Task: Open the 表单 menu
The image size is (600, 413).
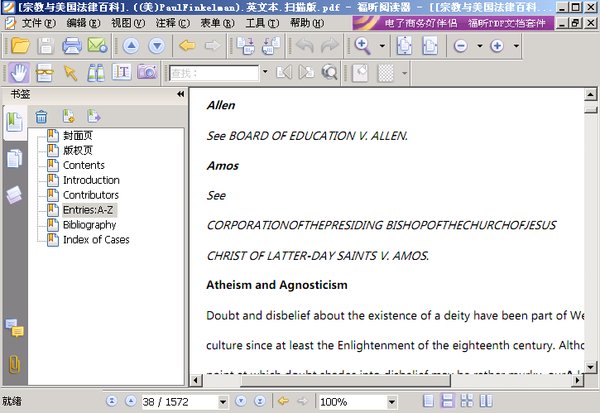Action: 217,23
